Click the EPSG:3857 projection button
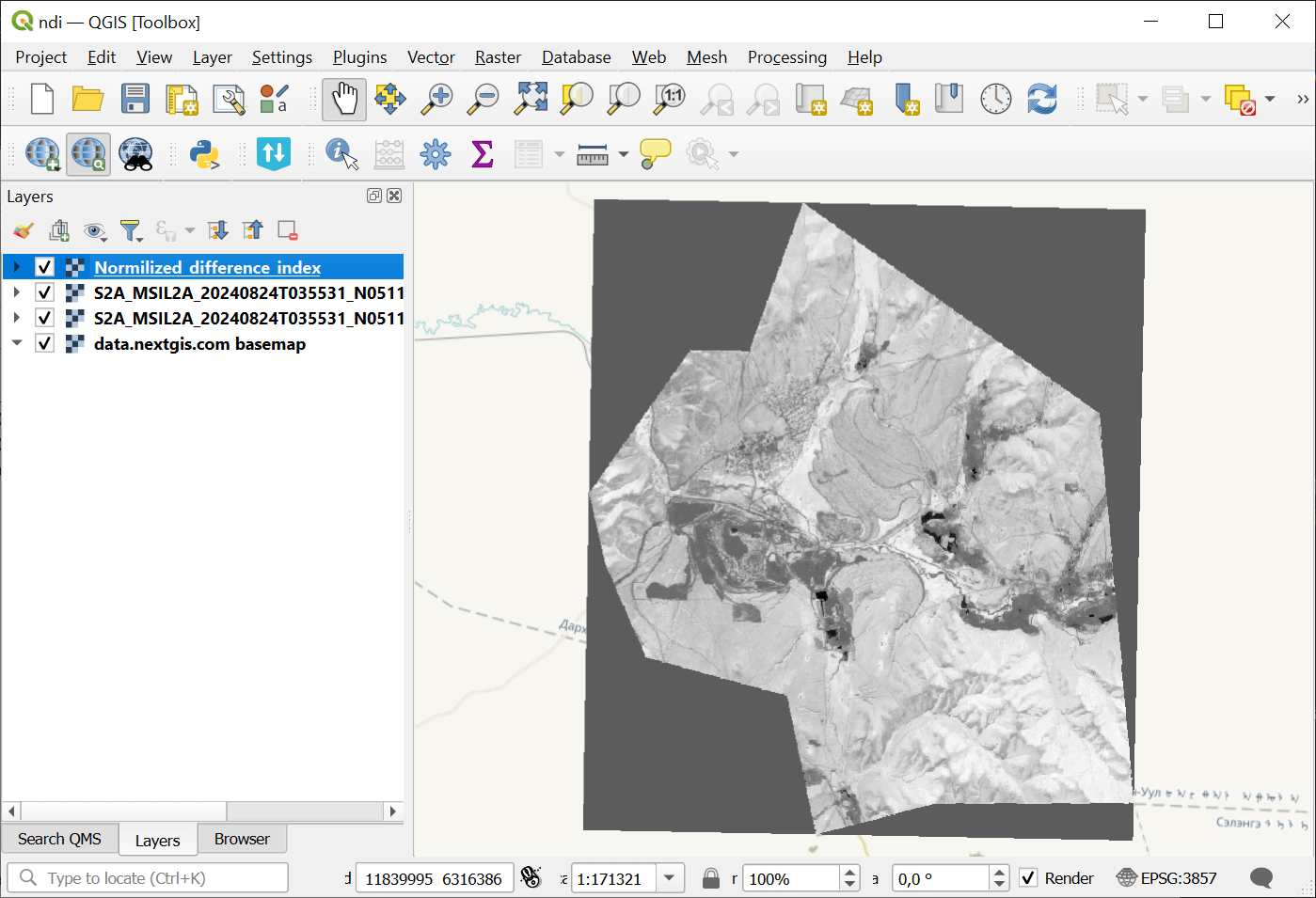1316x898 pixels. click(x=1166, y=878)
